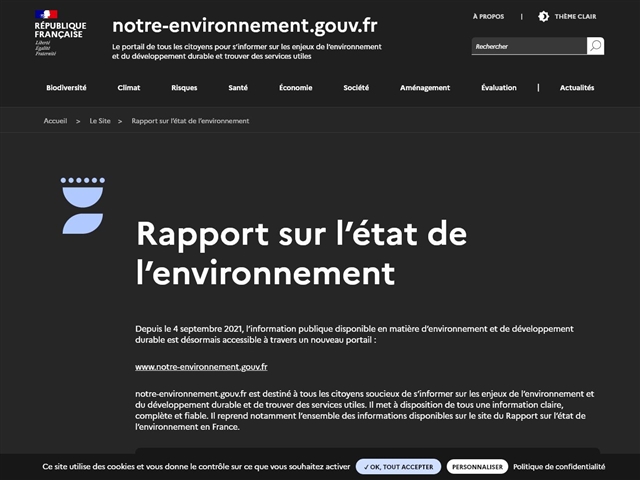
Task: Click the site tagline Le portail de tous
Action: pyautogui.click(x=247, y=51)
